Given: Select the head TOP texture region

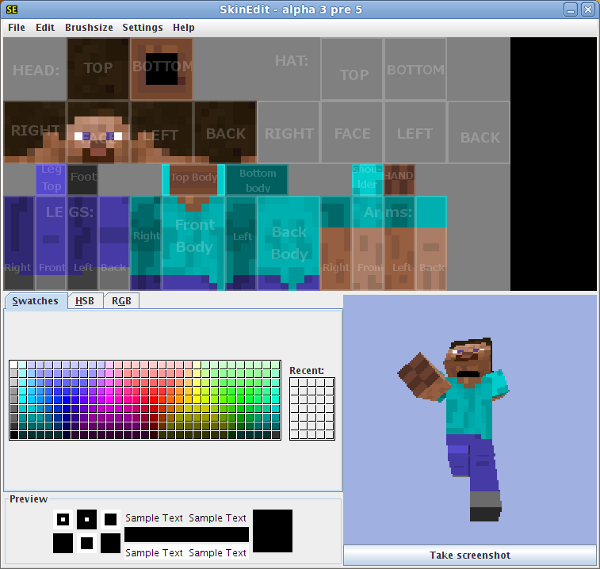Looking at the screenshot, I should pyautogui.click(x=98, y=68).
